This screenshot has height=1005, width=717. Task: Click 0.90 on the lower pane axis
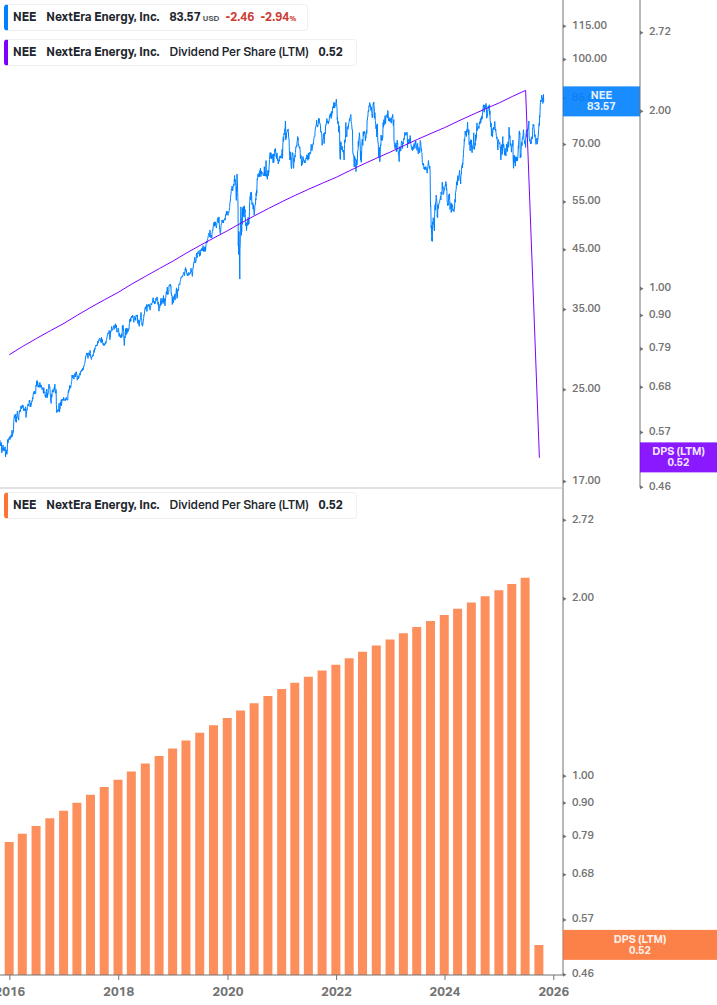pos(583,802)
